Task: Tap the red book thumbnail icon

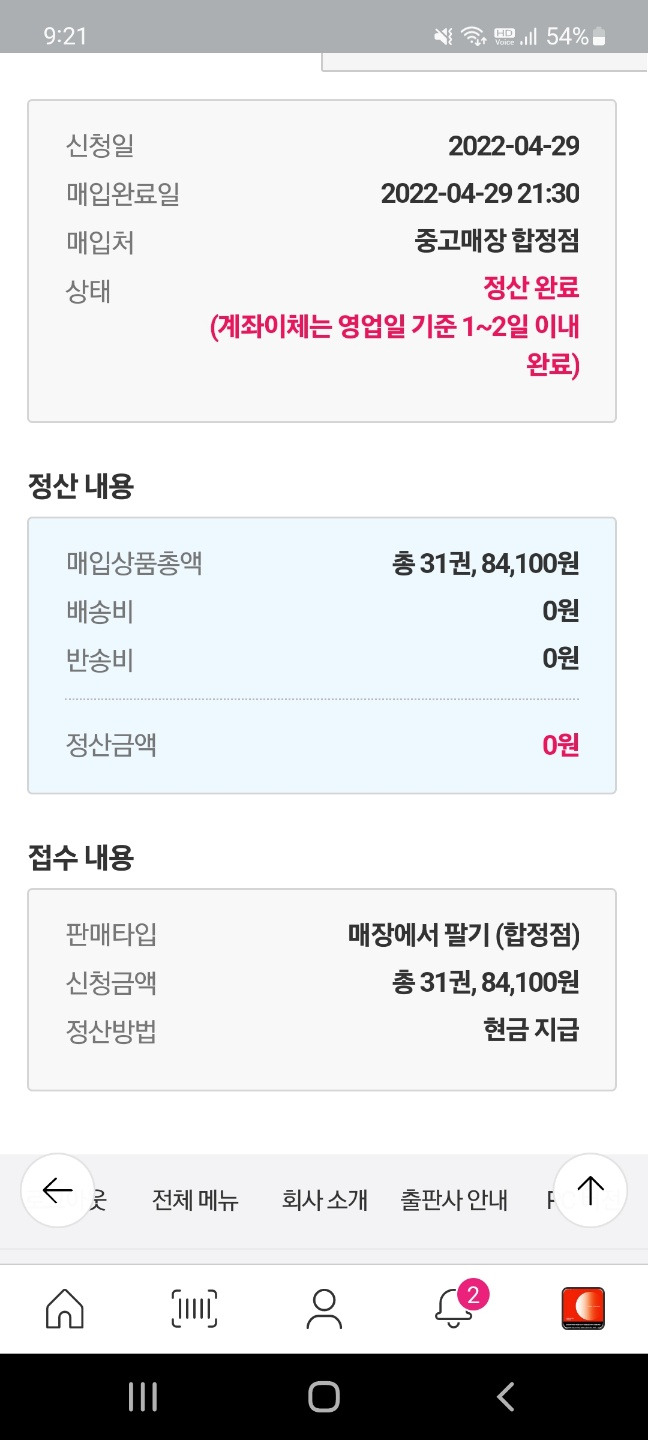Action: (x=583, y=1308)
